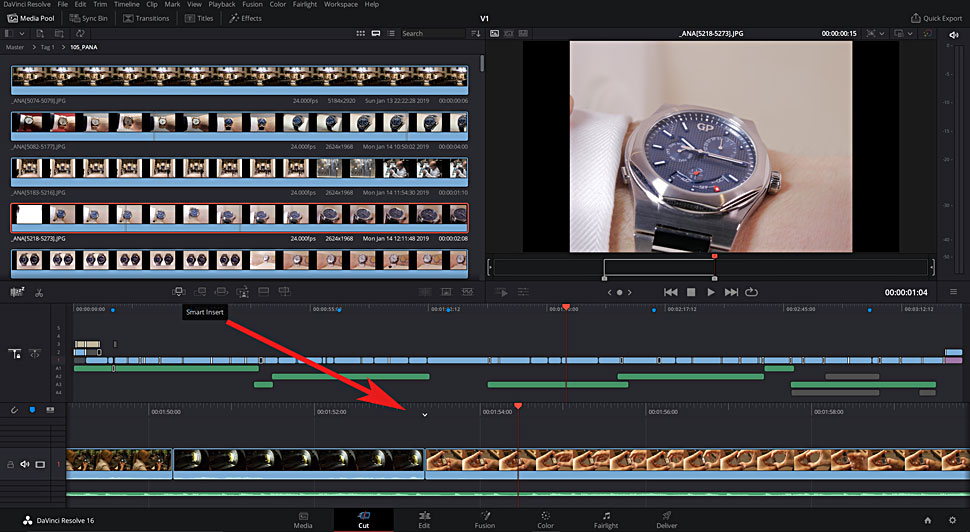Stop playback

(x=692, y=292)
